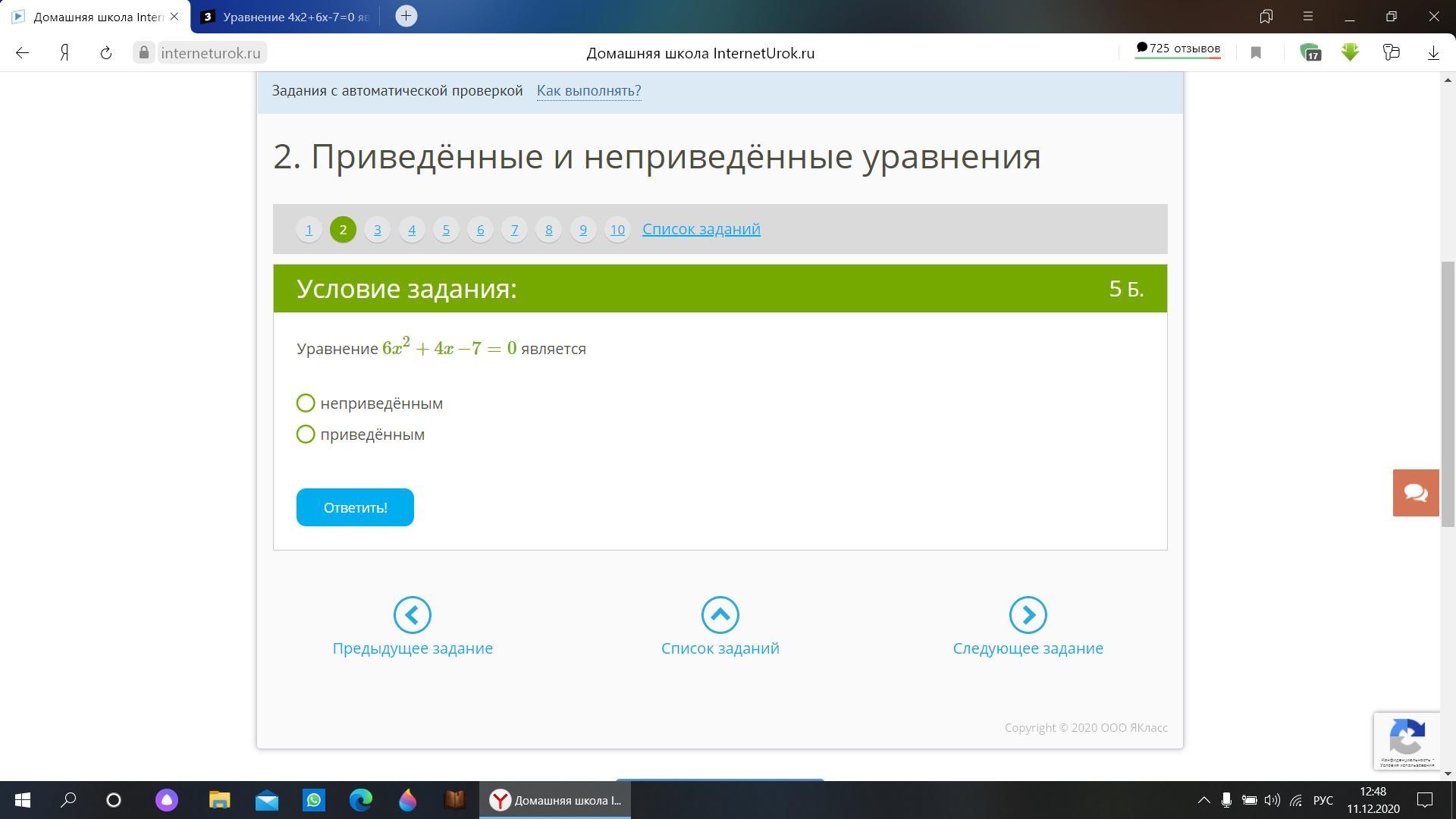Open a new browser tab

406,16
